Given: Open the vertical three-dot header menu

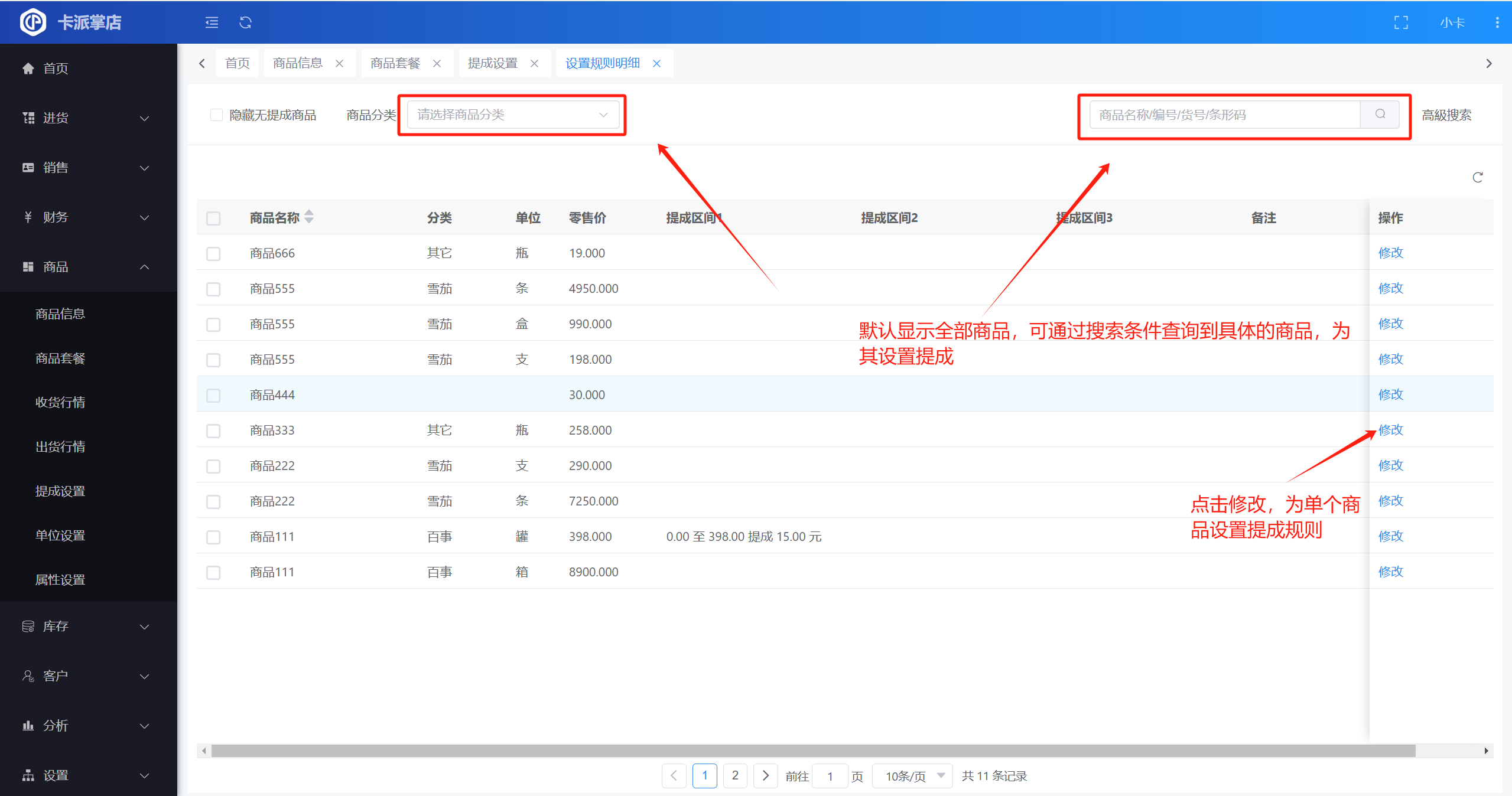Looking at the screenshot, I should [x=1497, y=22].
